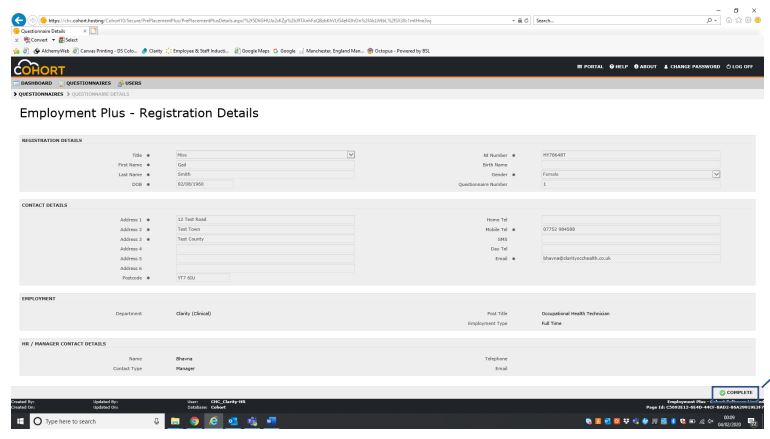The height and width of the screenshot is (439, 770).
Task: Open the Questionnaires menu item
Action: pyautogui.click(x=85, y=83)
